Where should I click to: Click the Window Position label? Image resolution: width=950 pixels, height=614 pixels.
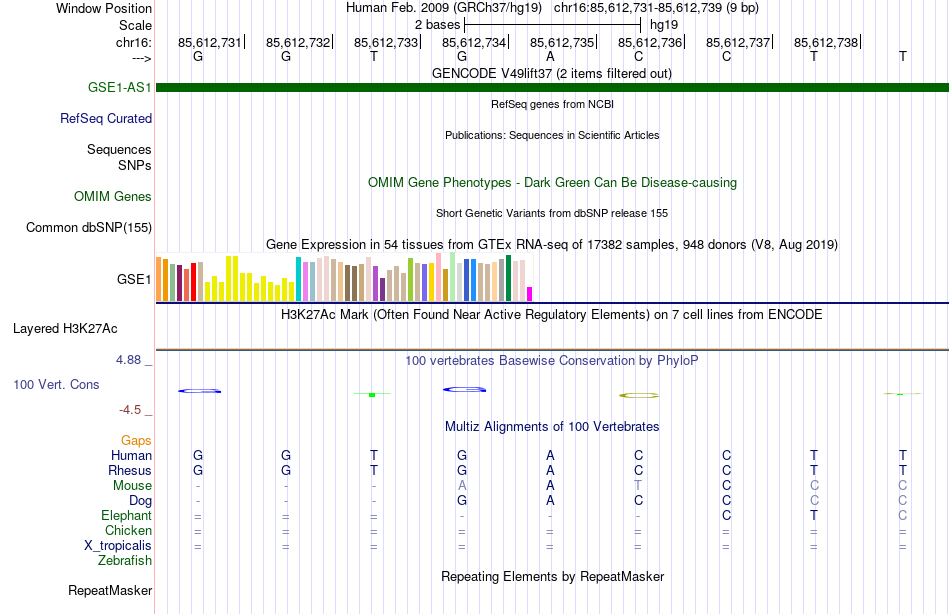point(104,8)
